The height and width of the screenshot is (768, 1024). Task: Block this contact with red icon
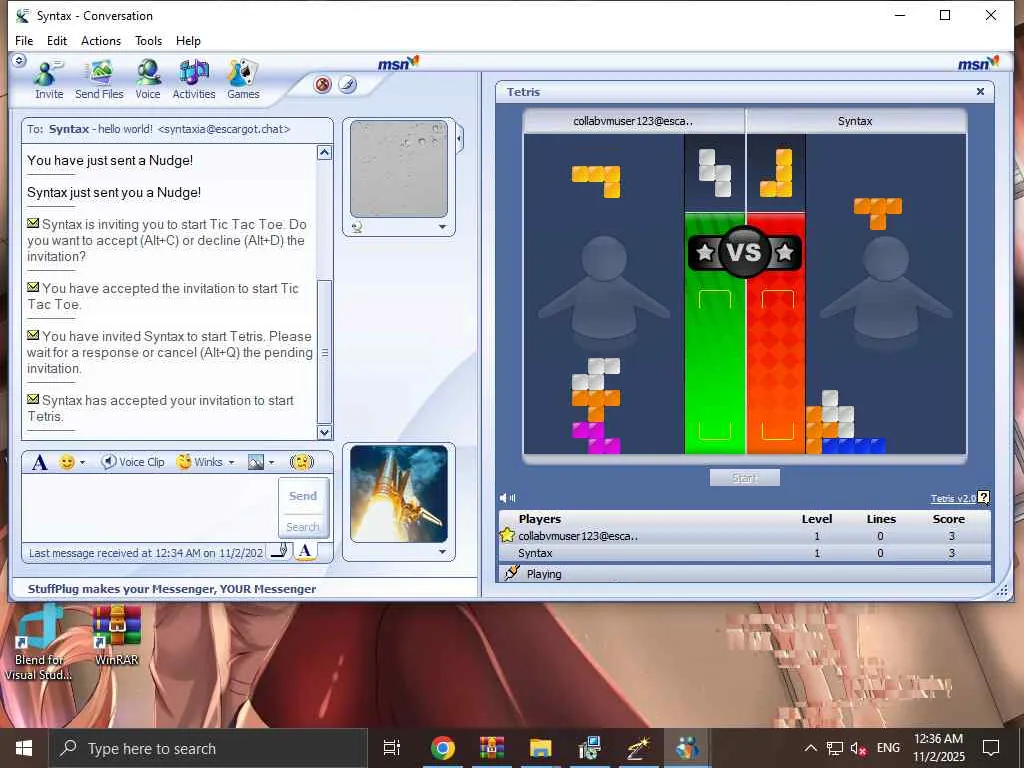tap(323, 84)
